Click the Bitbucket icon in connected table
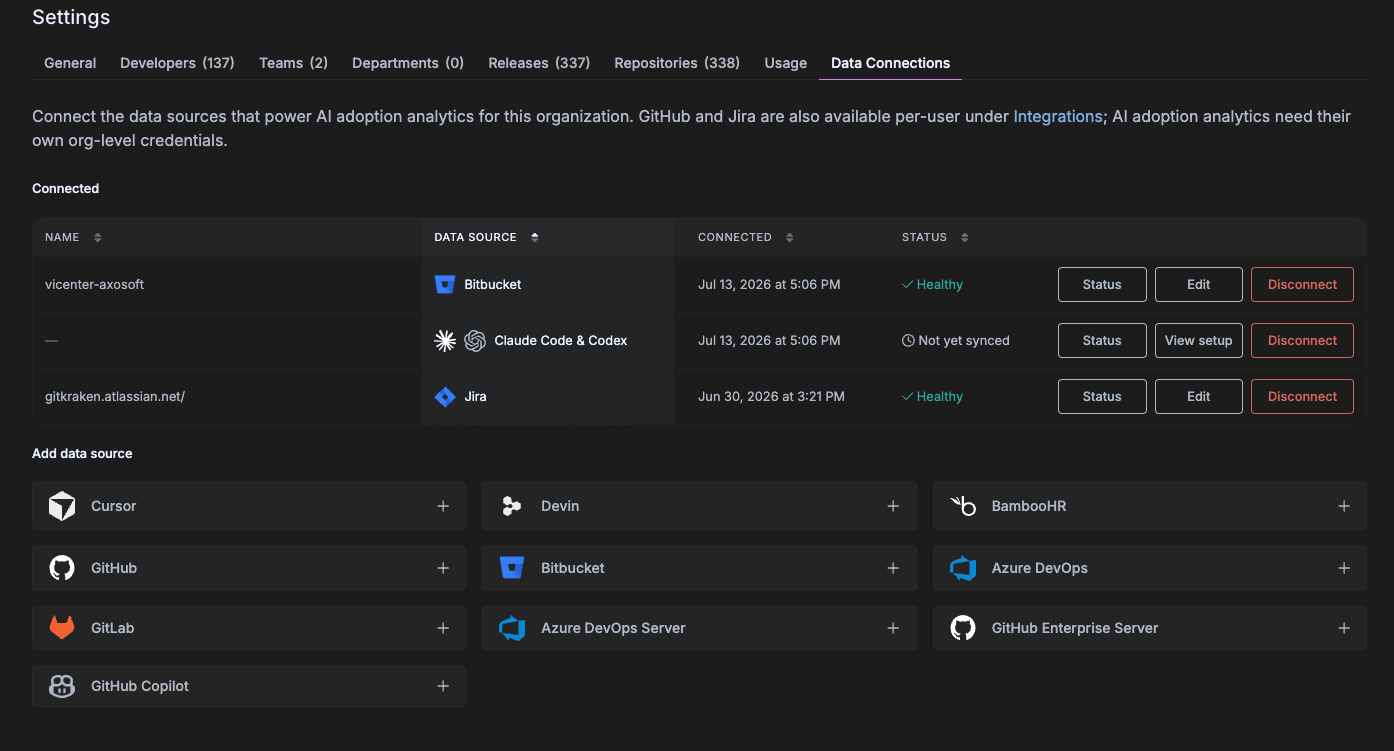1394x751 pixels. click(445, 285)
